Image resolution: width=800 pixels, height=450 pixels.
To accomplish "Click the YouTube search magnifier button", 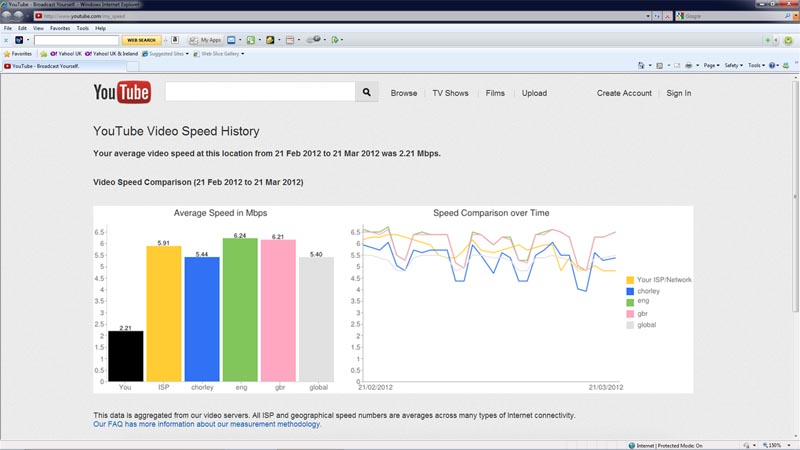I will pyautogui.click(x=366, y=92).
